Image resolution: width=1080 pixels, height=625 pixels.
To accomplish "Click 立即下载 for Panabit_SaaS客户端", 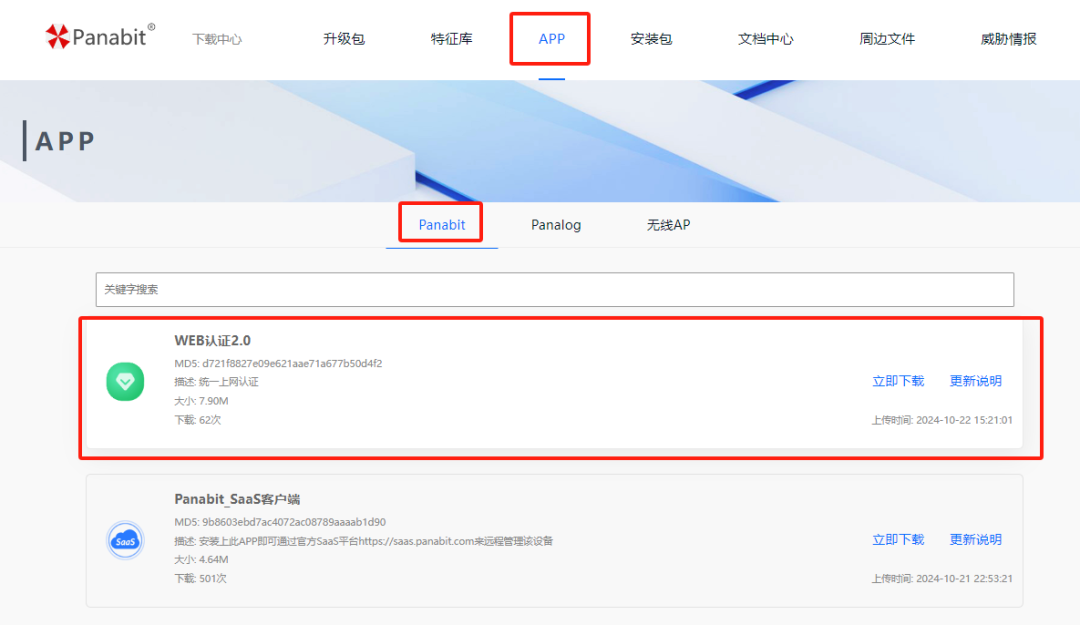I will (x=898, y=540).
